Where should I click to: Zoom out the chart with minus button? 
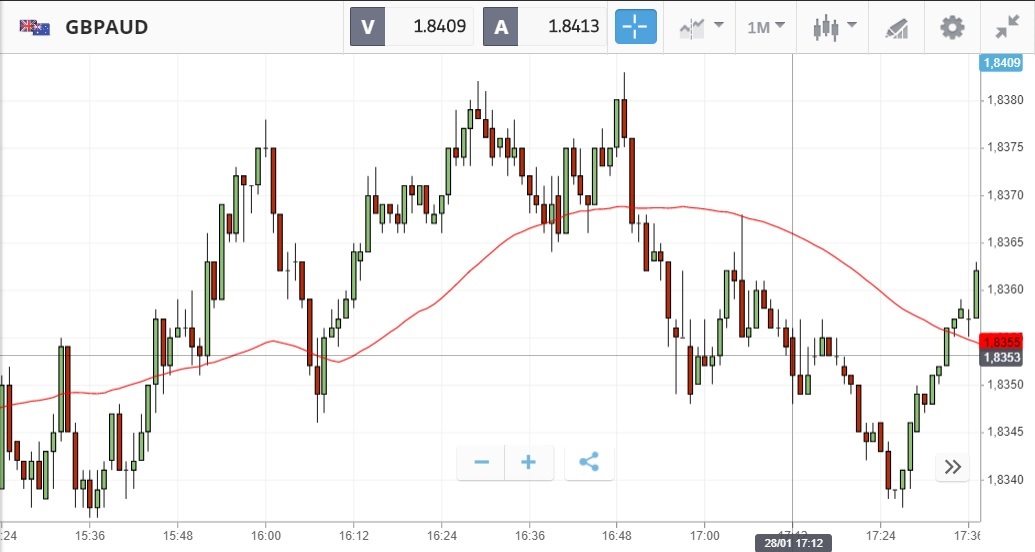pyautogui.click(x=482, y=462)
